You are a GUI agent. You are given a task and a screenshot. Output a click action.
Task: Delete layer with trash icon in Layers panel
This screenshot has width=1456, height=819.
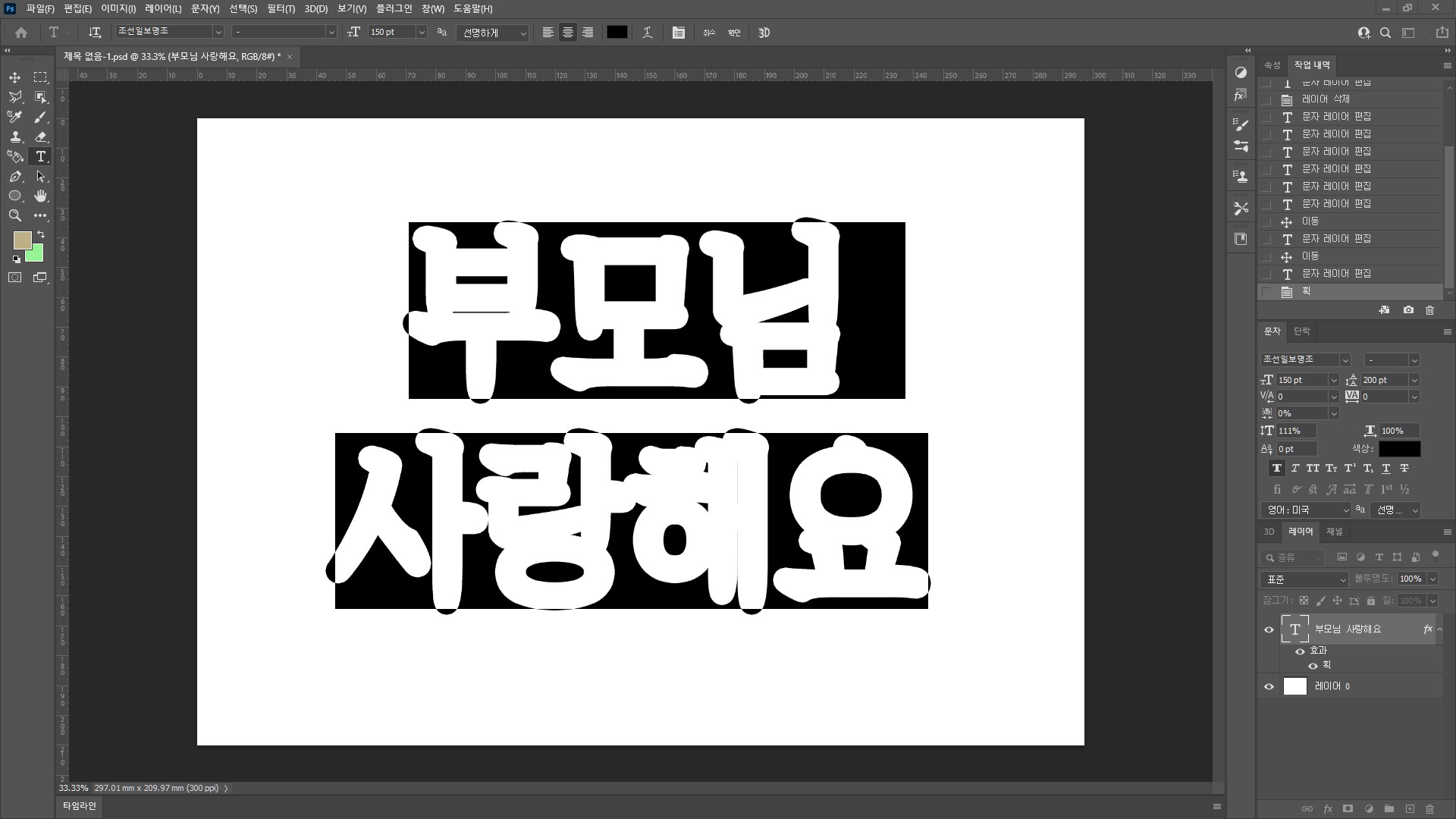[x=1429, y=809]
